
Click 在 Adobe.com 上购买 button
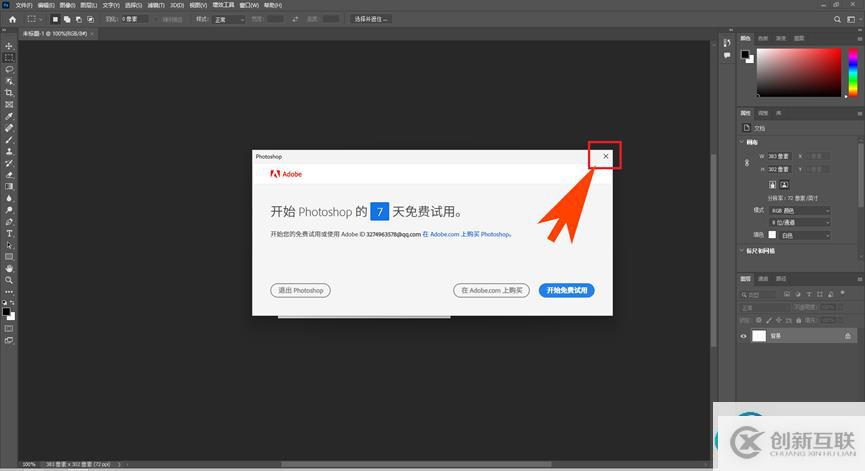click(x=492, y=290)
